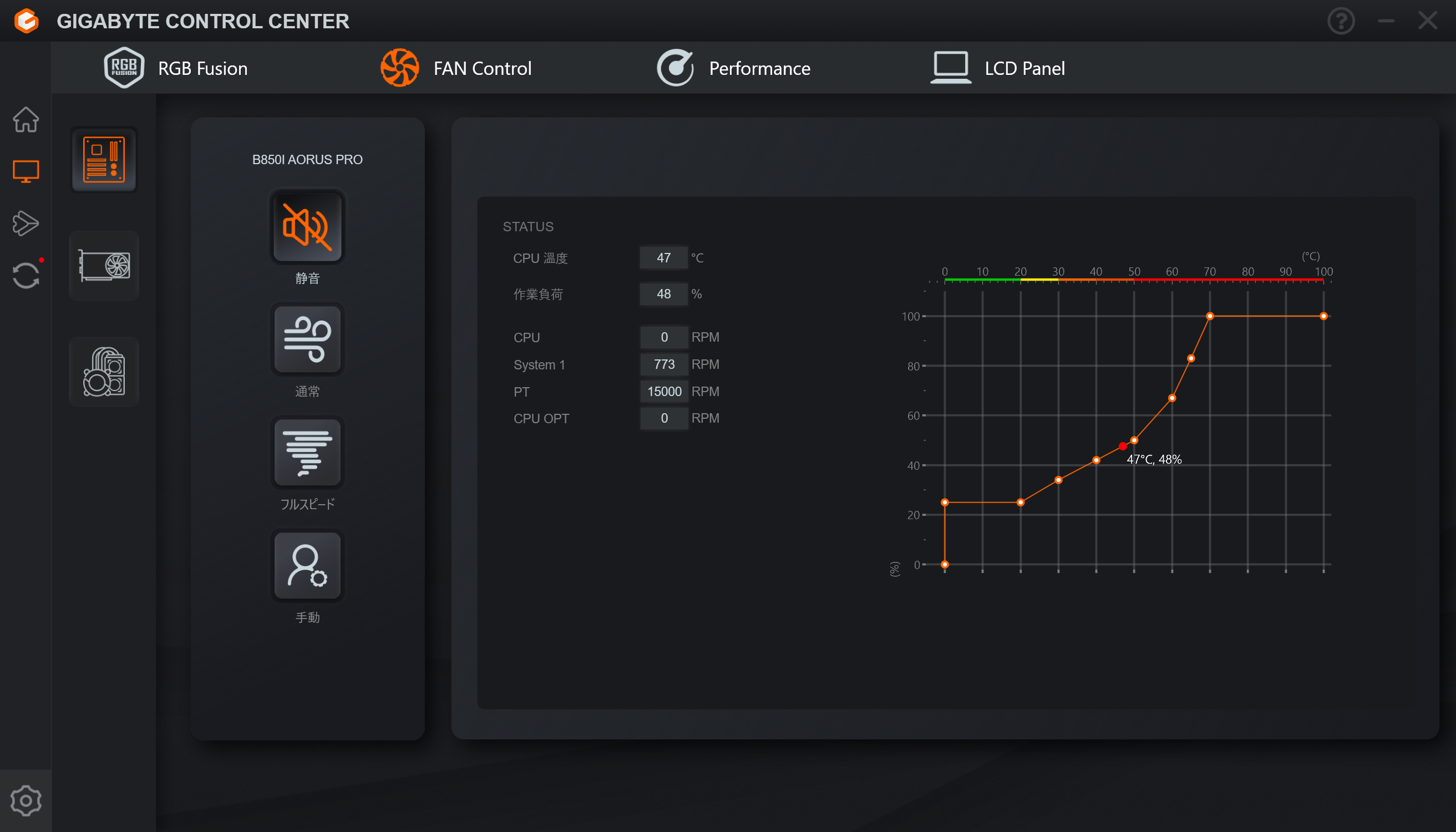Select the Manual (手動) fan mode
The height and width of the screenshot is (832, 1456).
(x=307, y=565)
